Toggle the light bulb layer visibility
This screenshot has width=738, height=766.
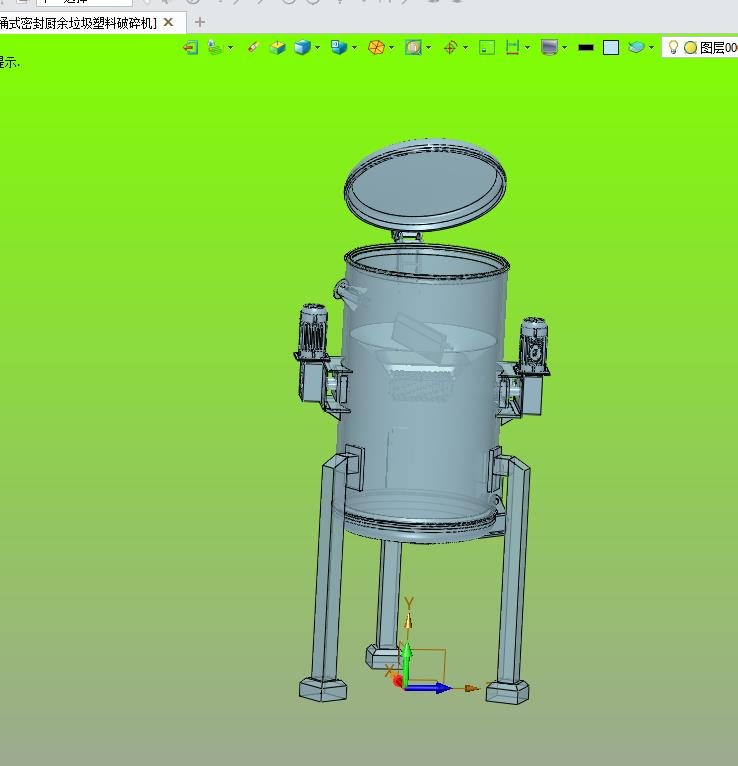coord(673,47)
